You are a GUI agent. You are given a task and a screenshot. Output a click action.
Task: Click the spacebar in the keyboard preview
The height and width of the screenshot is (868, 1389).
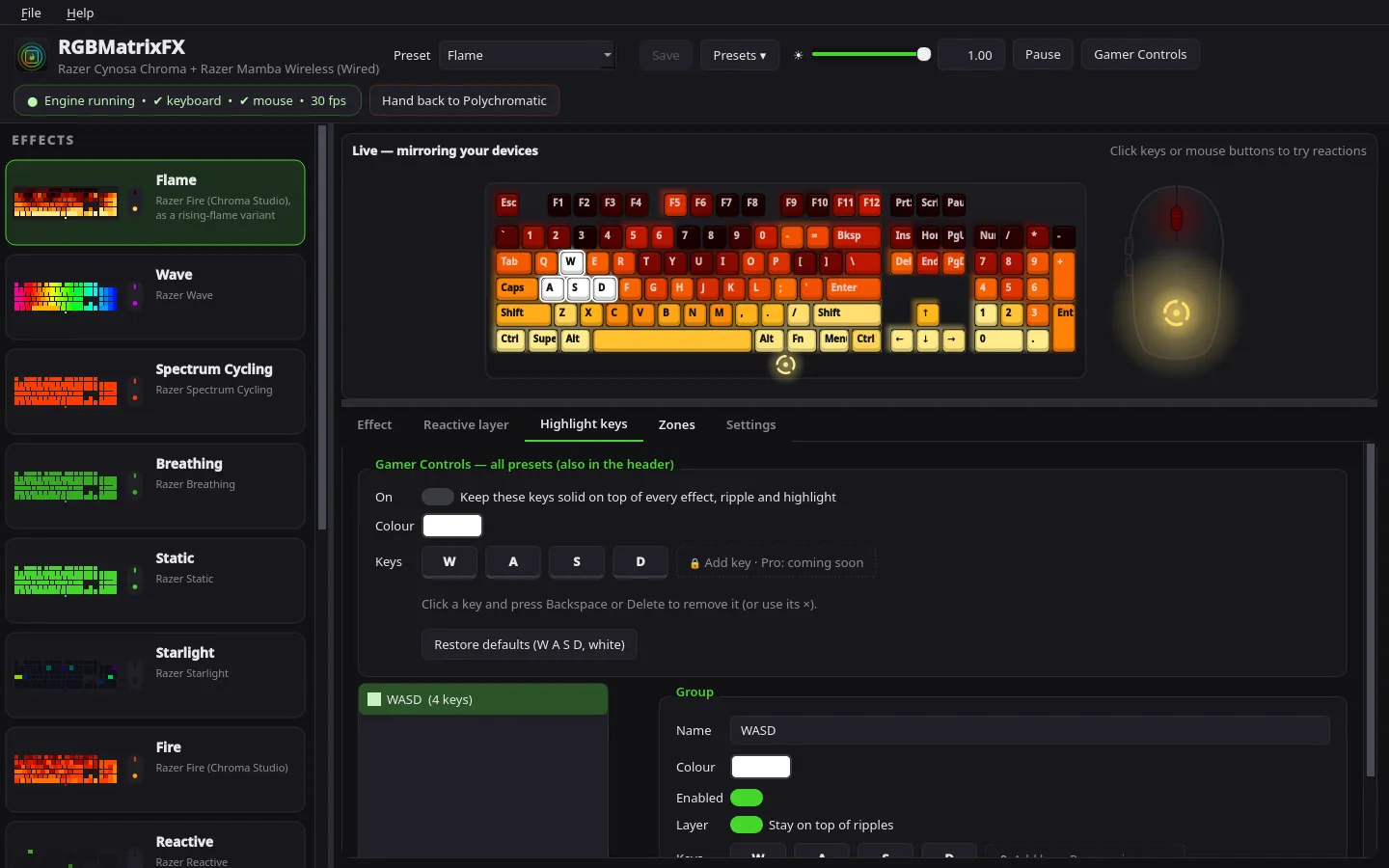click(672, 339)
